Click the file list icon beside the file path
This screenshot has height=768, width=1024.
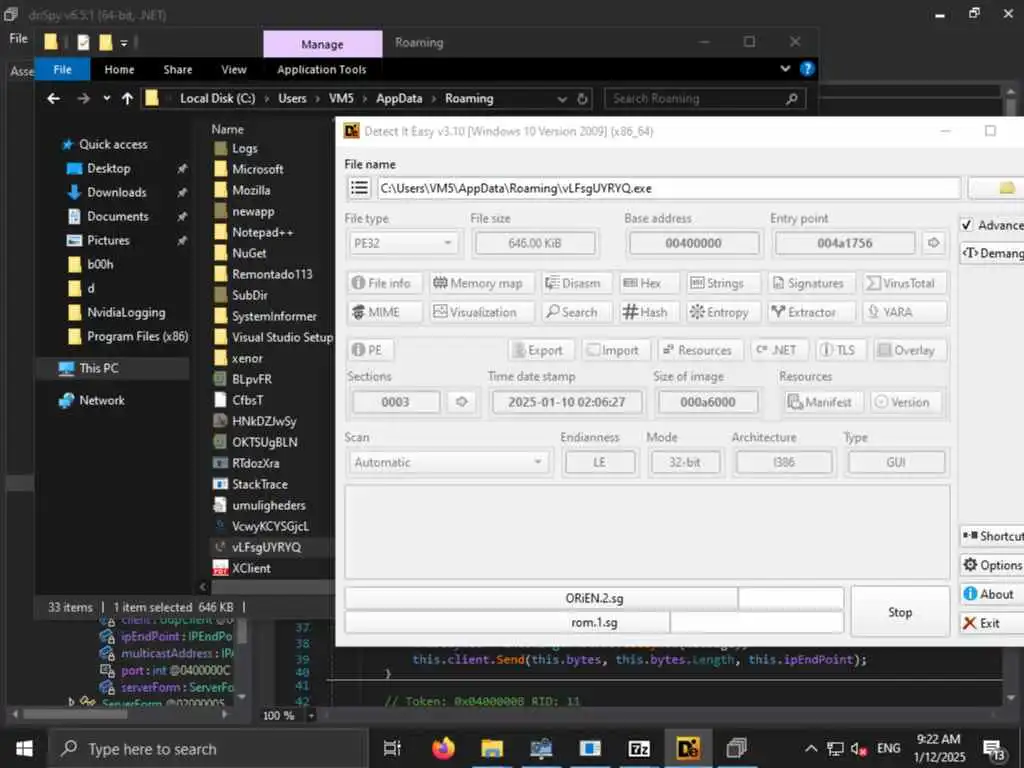click(359, 188)
